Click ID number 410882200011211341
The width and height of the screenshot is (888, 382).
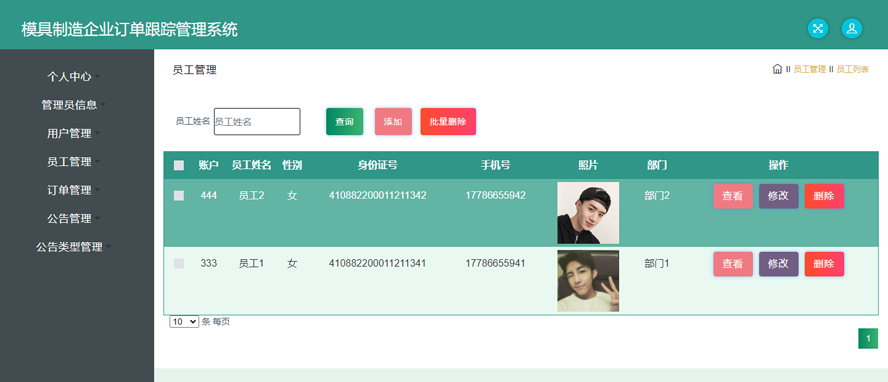tap(378, 263)
